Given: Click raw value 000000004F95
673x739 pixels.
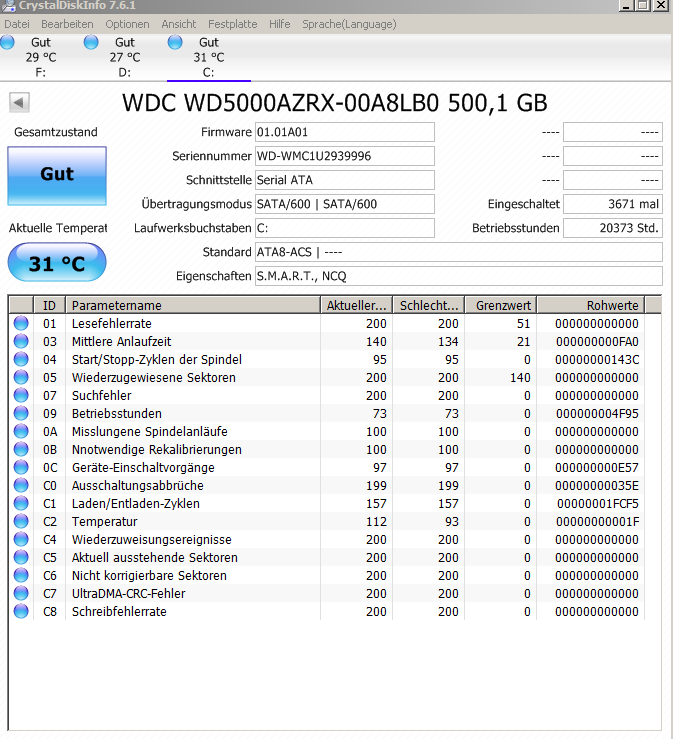Looking at the screenshot, I should click(x=597, y=414).
